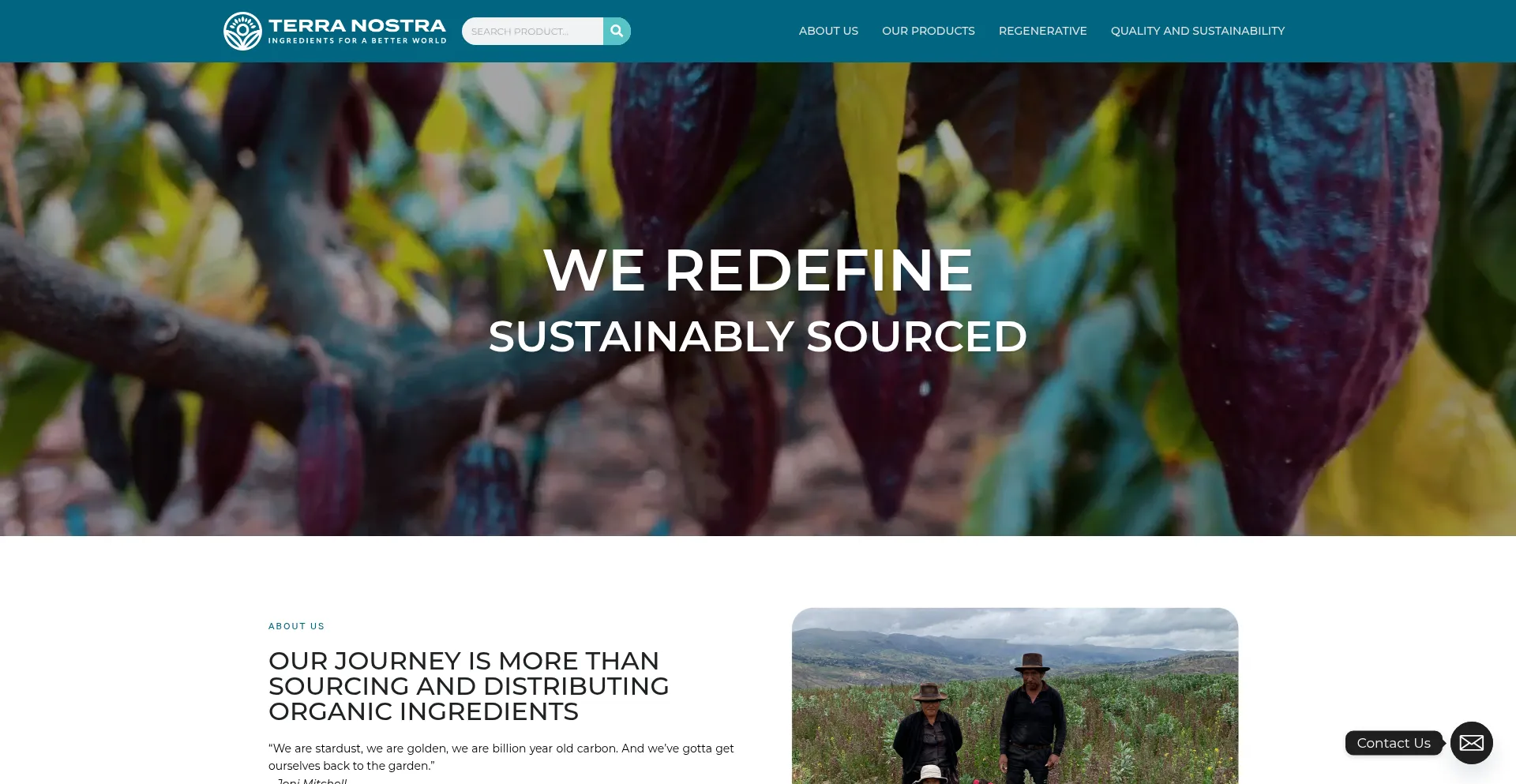The height and width of the screenshot is (784, 1516).
Task: Open the Our Products menu
Action: click(x=928, y=31)
